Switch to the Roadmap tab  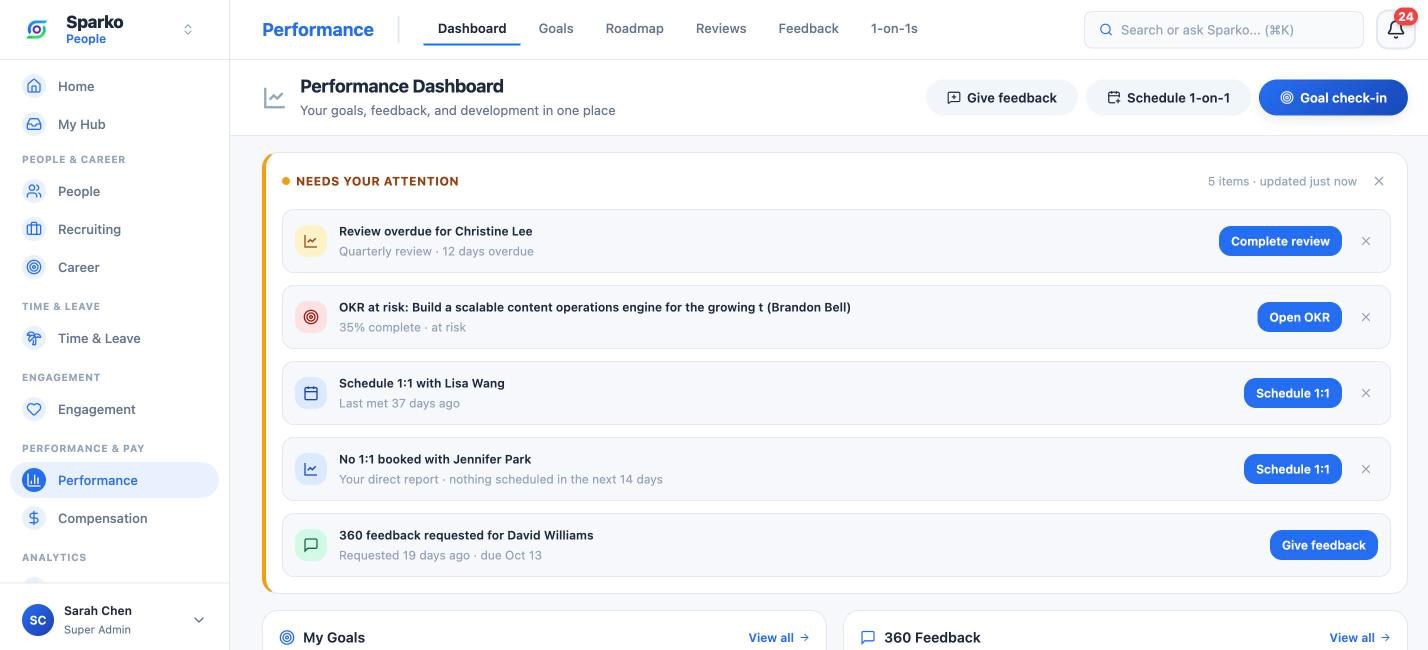point(635,29)
